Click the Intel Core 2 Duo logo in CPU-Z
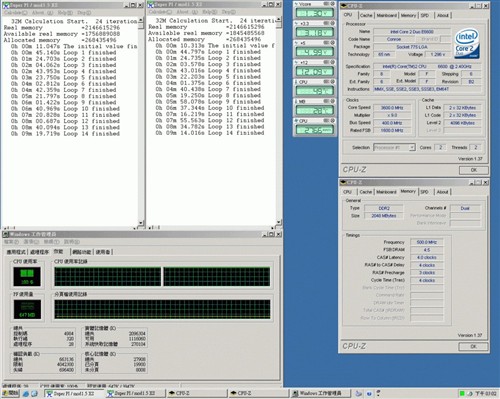The height and width of the screenshot is (399, 500). (x=467, y=43)
